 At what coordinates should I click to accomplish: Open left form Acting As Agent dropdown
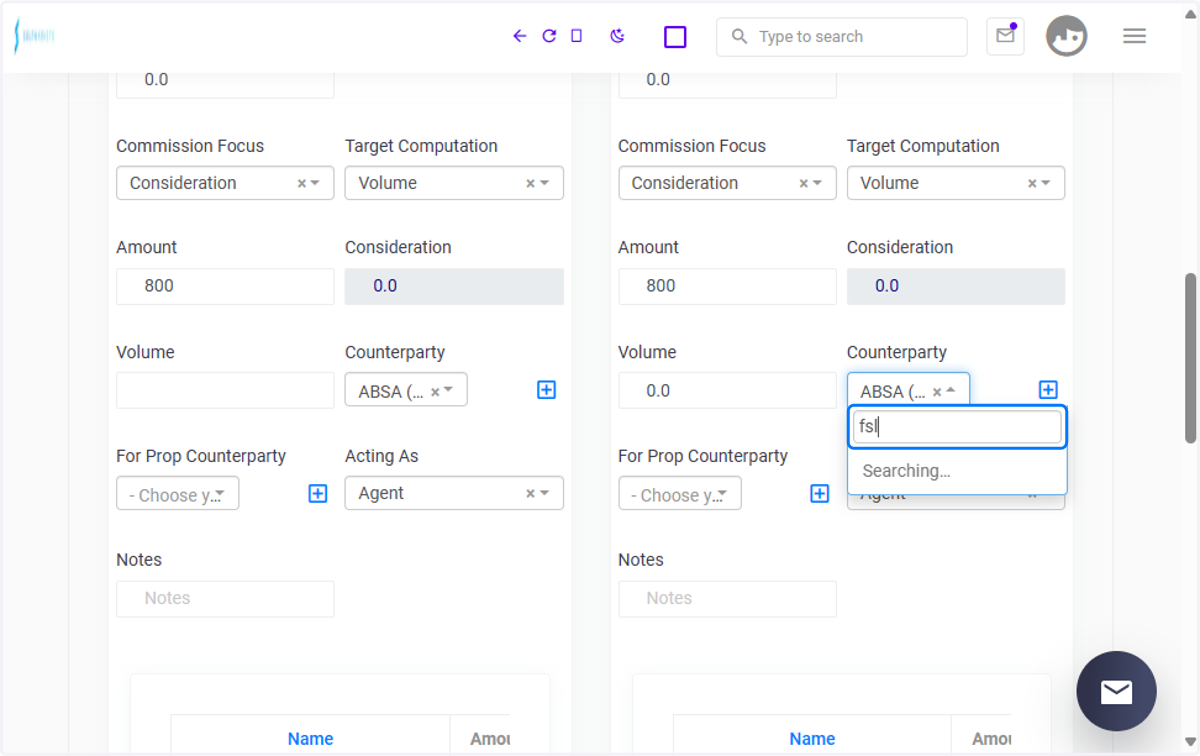(454, 493)
